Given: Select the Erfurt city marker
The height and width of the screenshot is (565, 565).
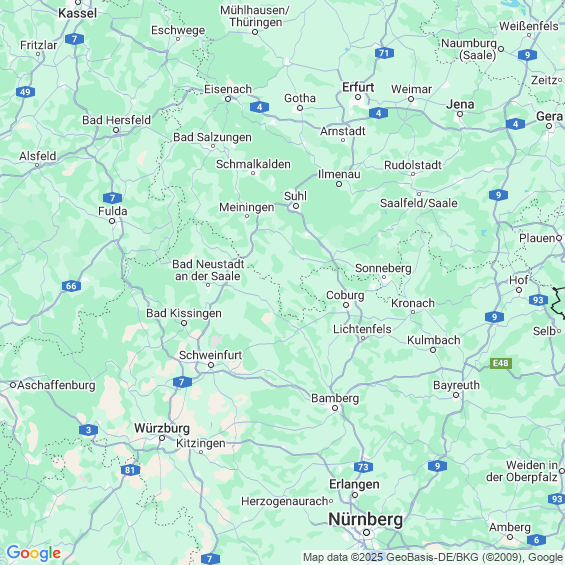Looking at the screenshot, I should point(358,97).
